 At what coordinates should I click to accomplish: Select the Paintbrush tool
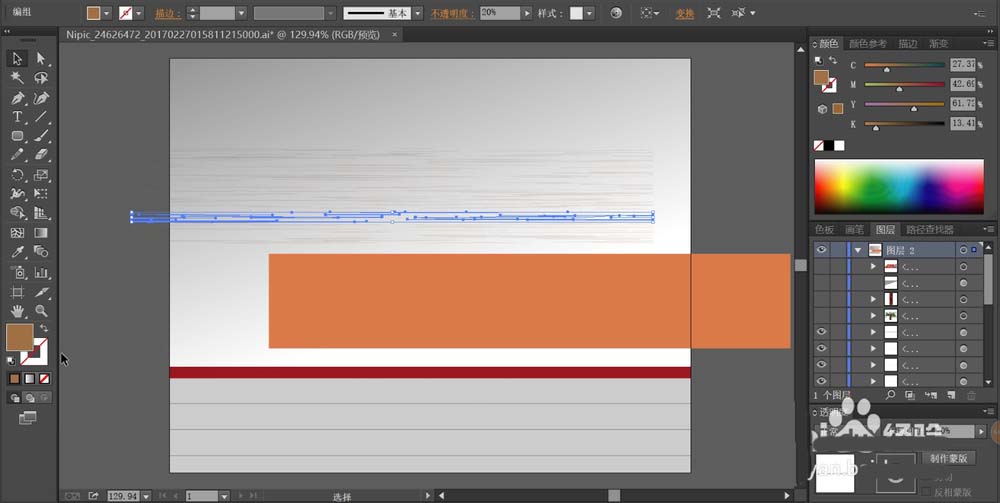pyautogui.click(x=41, y=136)
